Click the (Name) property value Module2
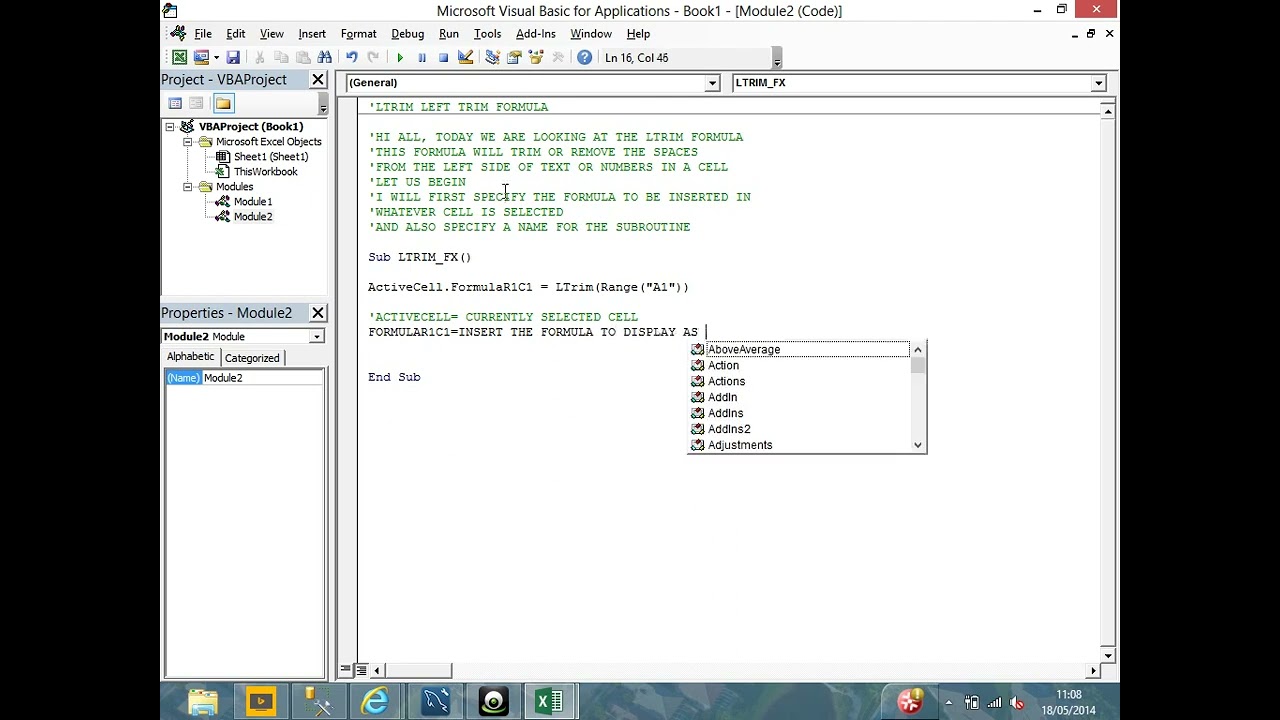Image resolution: width=1280 pixels, height=720 pixels. click(262, 378)
